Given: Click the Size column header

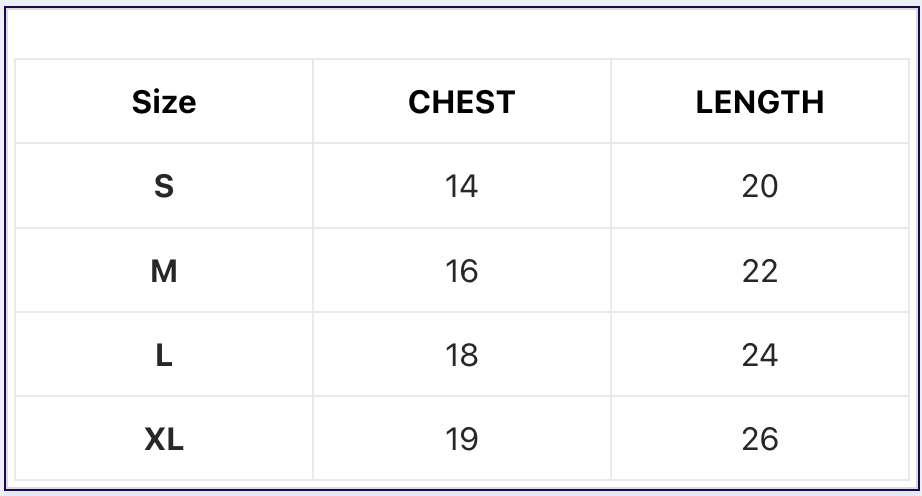Looking at the screenshot, I should (x=164, y=101).
